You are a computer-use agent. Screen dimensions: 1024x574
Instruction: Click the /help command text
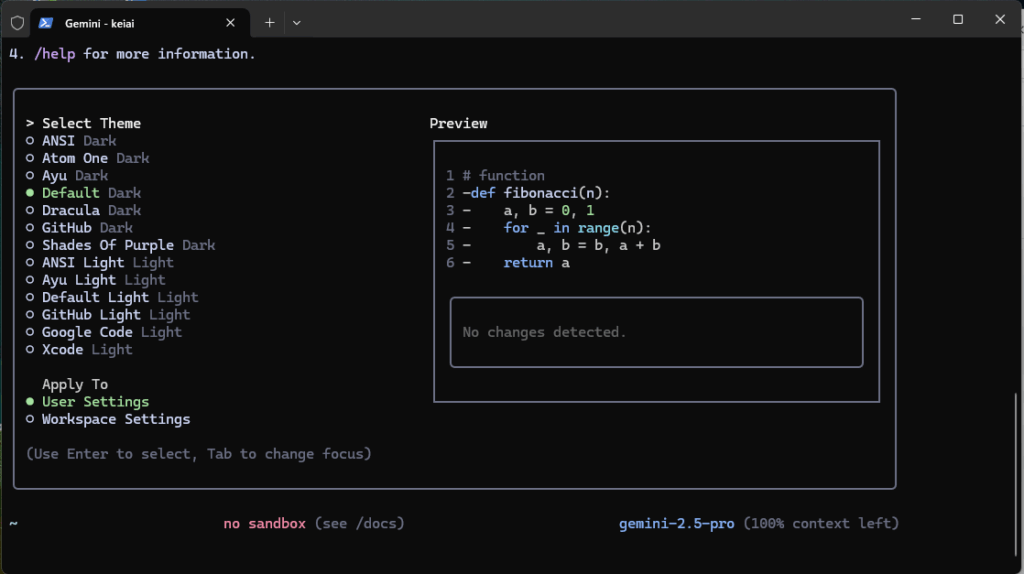click(x=55, y=54)
